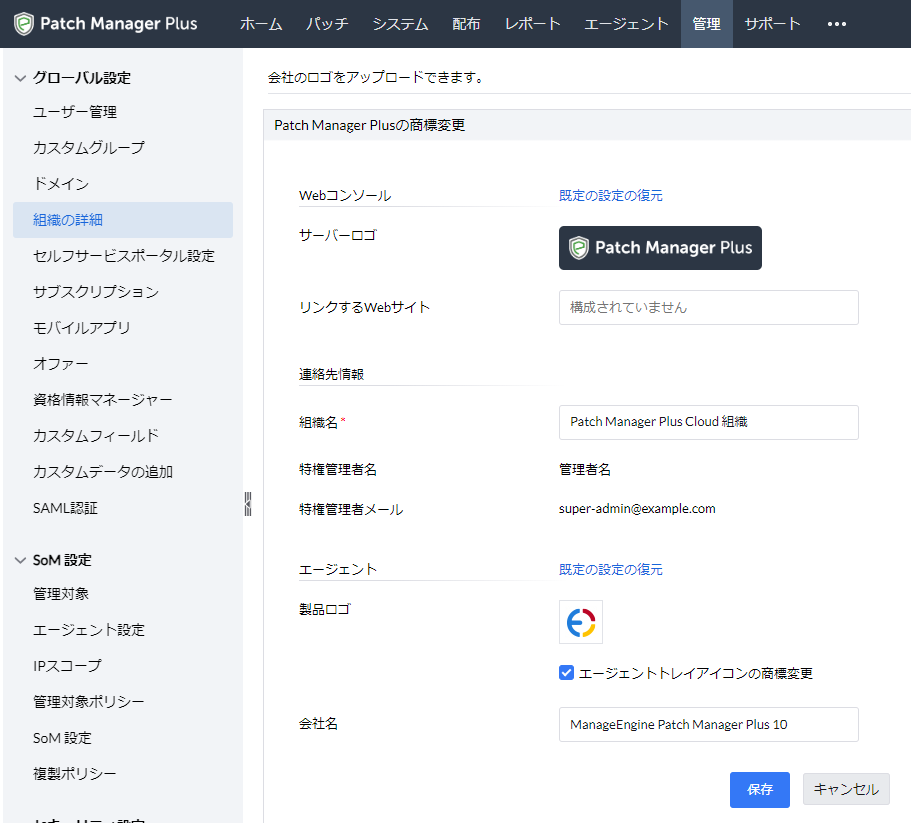Collapse the sidebar using the splitter handle
The height and width of the screenshot is (823, 911).
click(247, 503)
